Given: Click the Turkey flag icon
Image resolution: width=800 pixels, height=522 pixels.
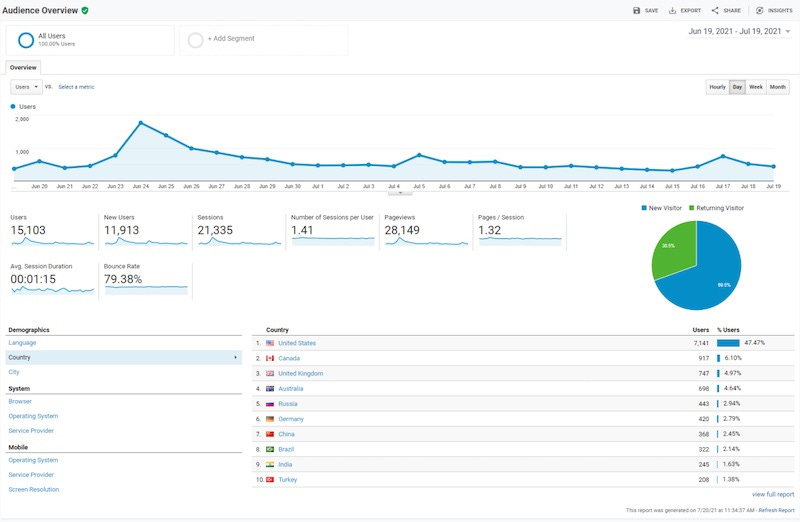Looking at the screenshot, I should click(x=270, y=480).
